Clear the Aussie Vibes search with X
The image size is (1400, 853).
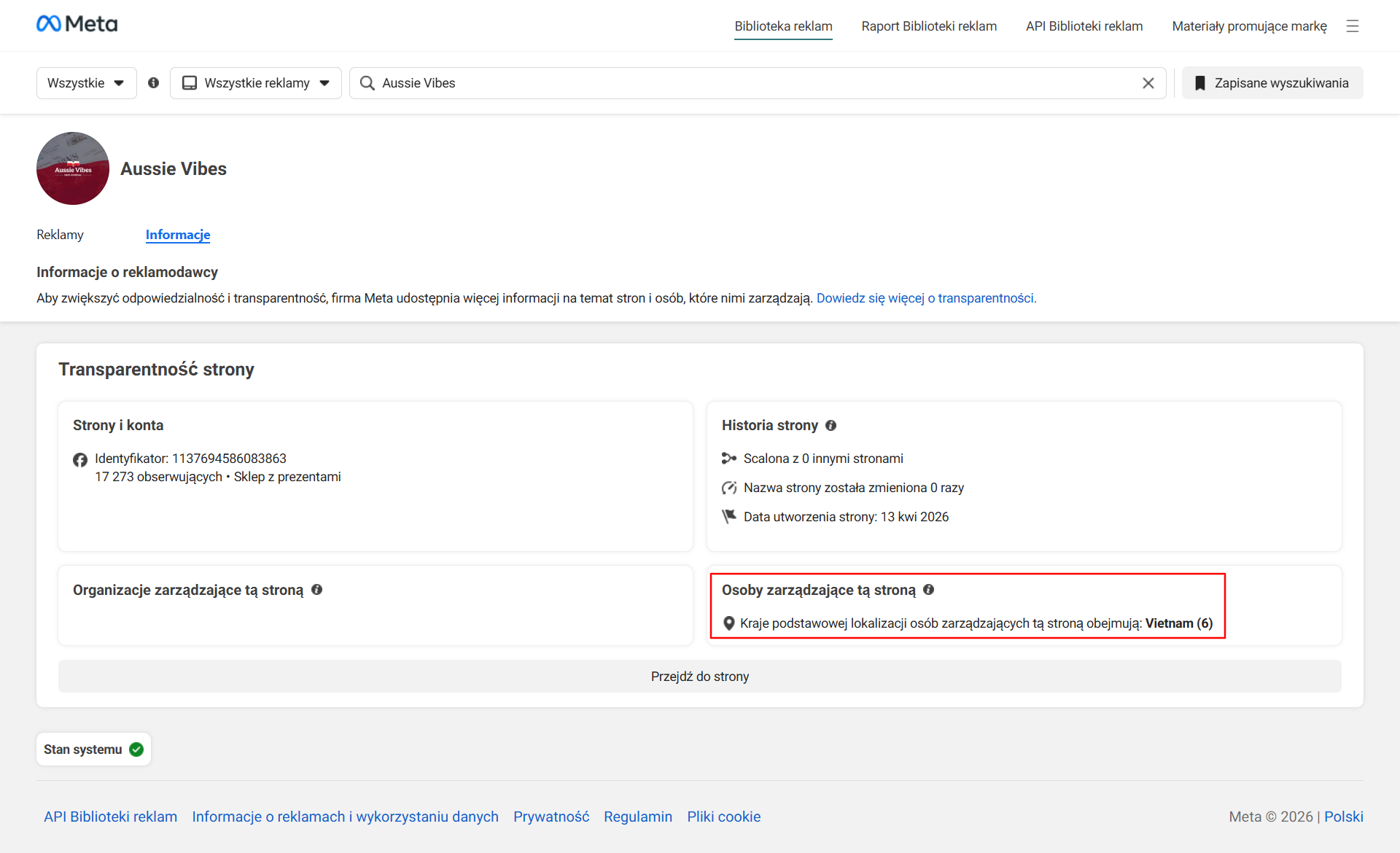tap(1148, 83)
